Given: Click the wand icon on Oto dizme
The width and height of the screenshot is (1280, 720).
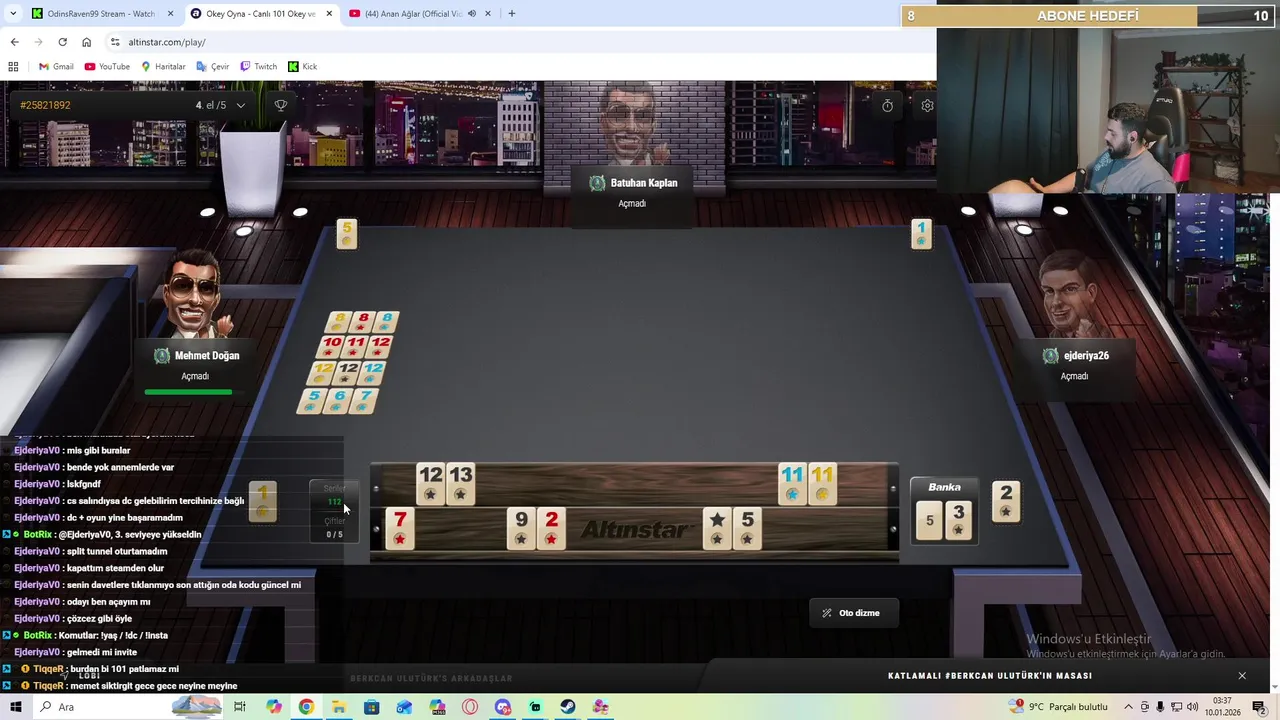Looking at the screenshot, I should (827, 613).
